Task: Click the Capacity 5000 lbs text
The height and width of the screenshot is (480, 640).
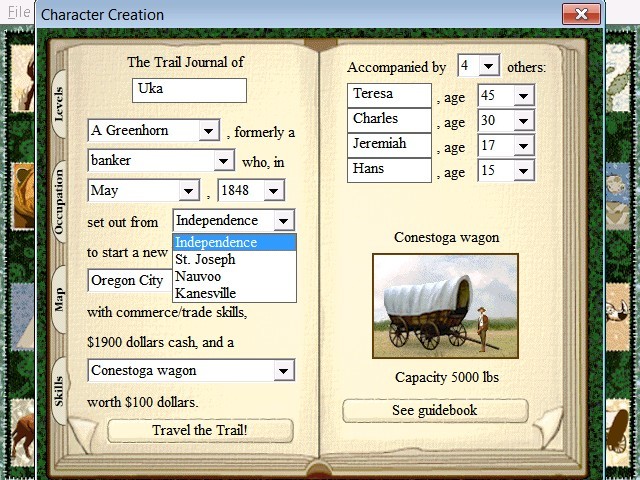Action: 447,378
